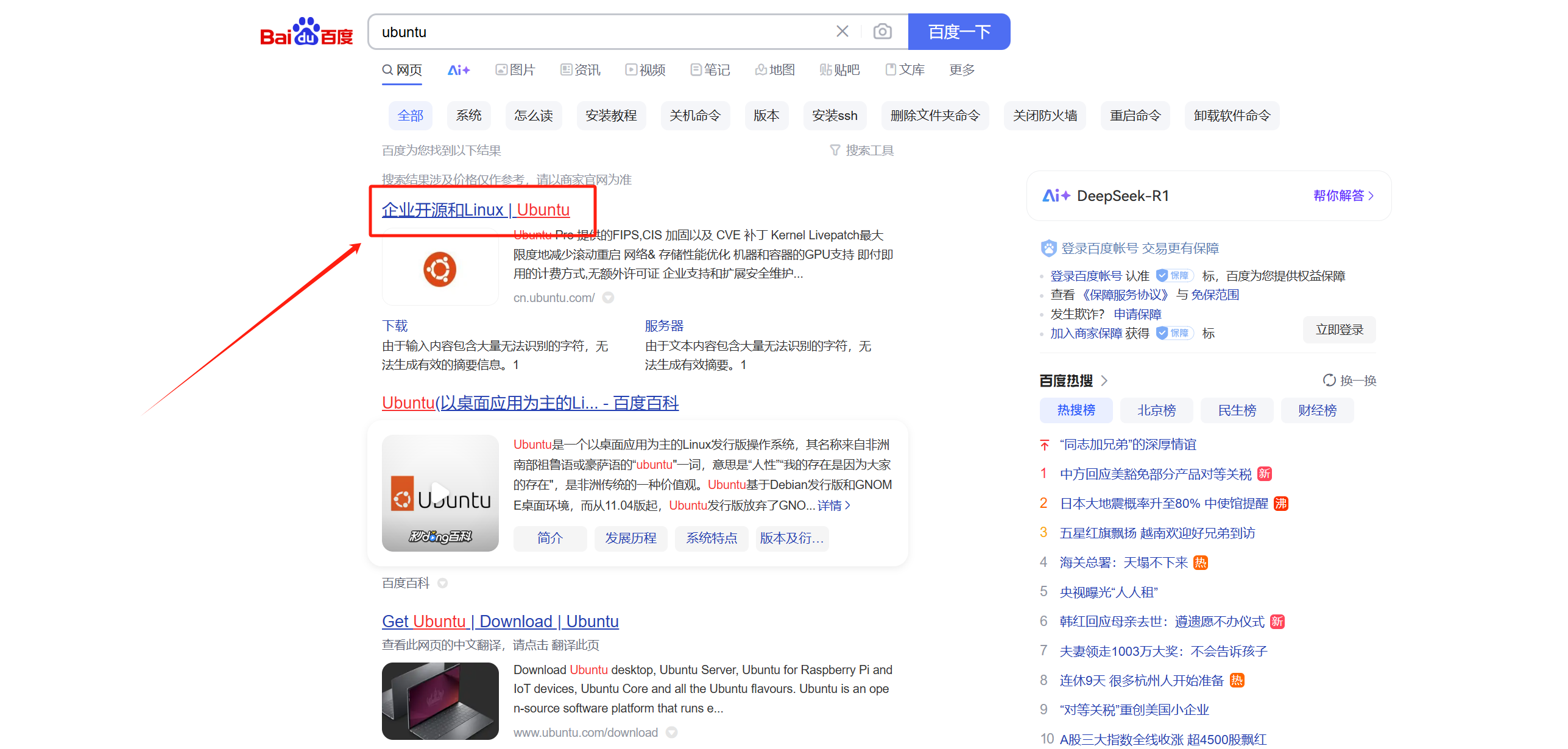1568x749 pixels.
Task: Open hot item 海关总署：天塌不下来
Action: coord(1123,562)
